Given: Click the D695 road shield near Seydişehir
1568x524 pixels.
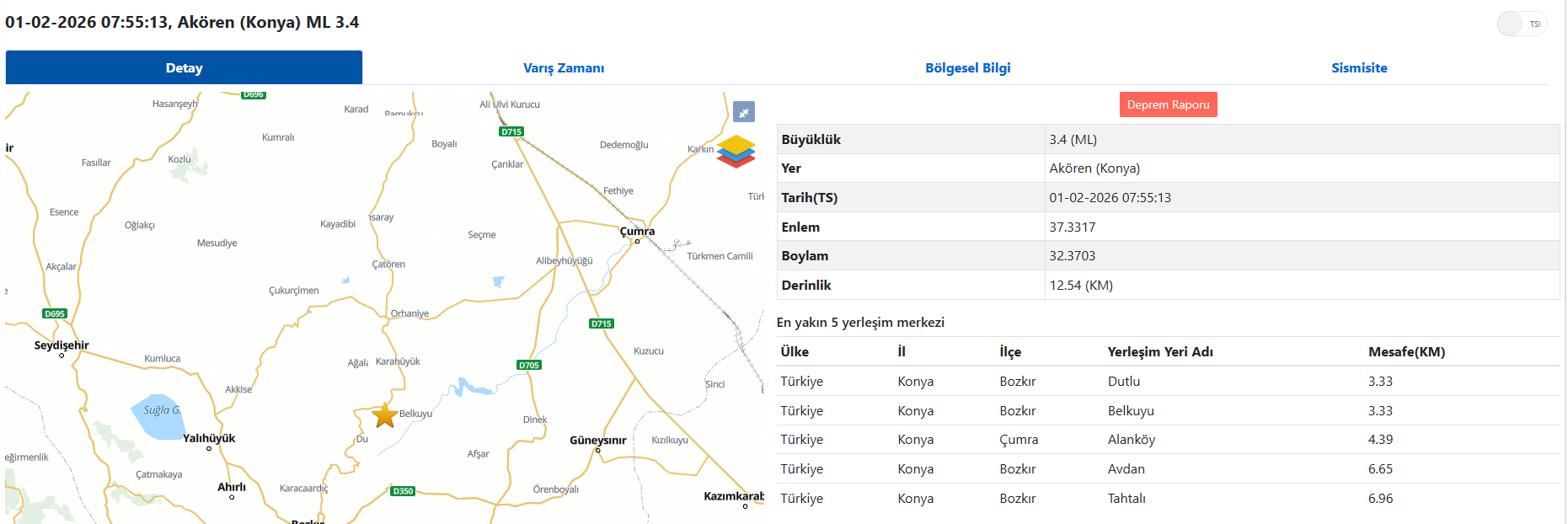Looking at the screenshot, I should pos(55,313).
